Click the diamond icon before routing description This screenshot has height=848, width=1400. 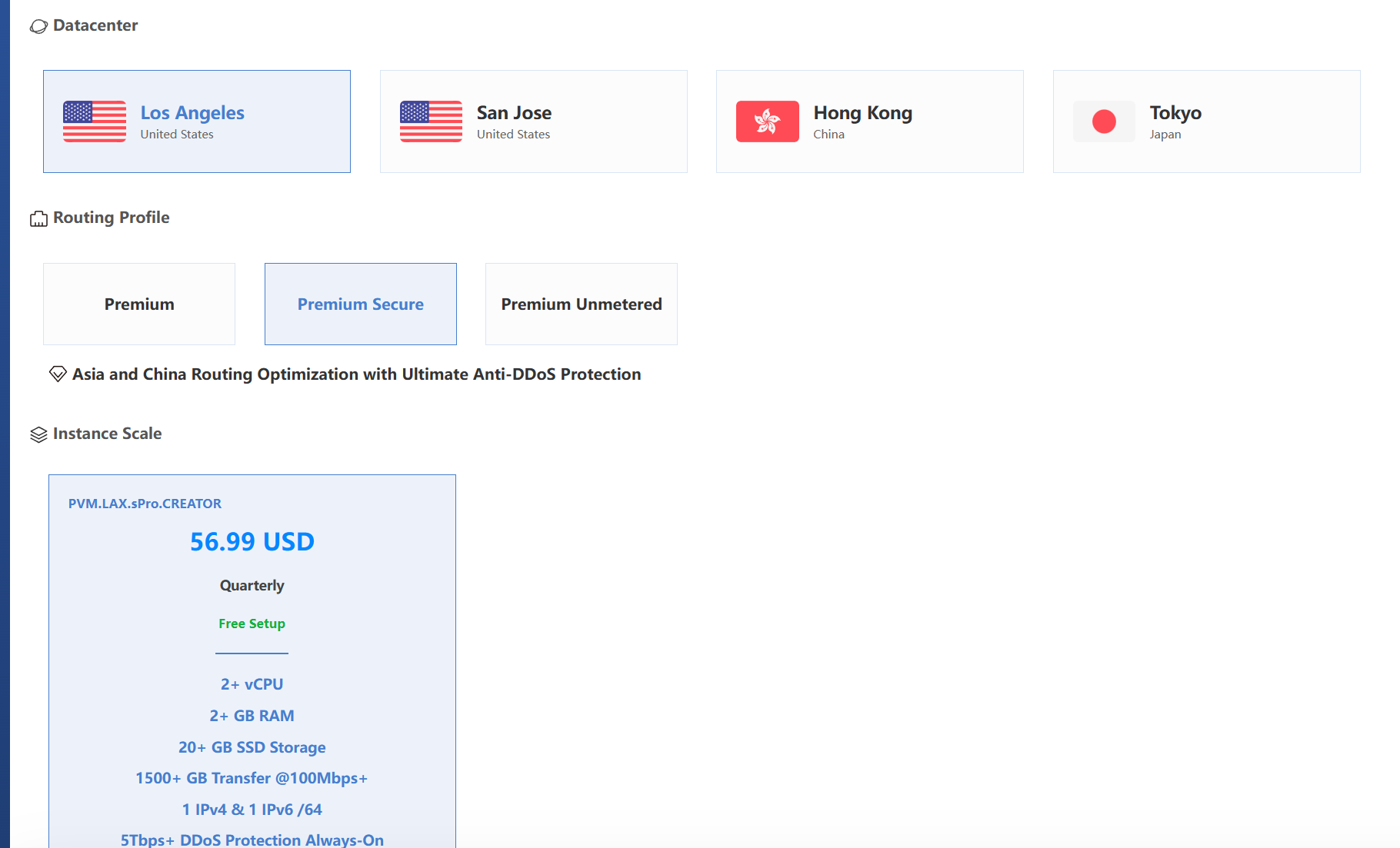(58, 374)
